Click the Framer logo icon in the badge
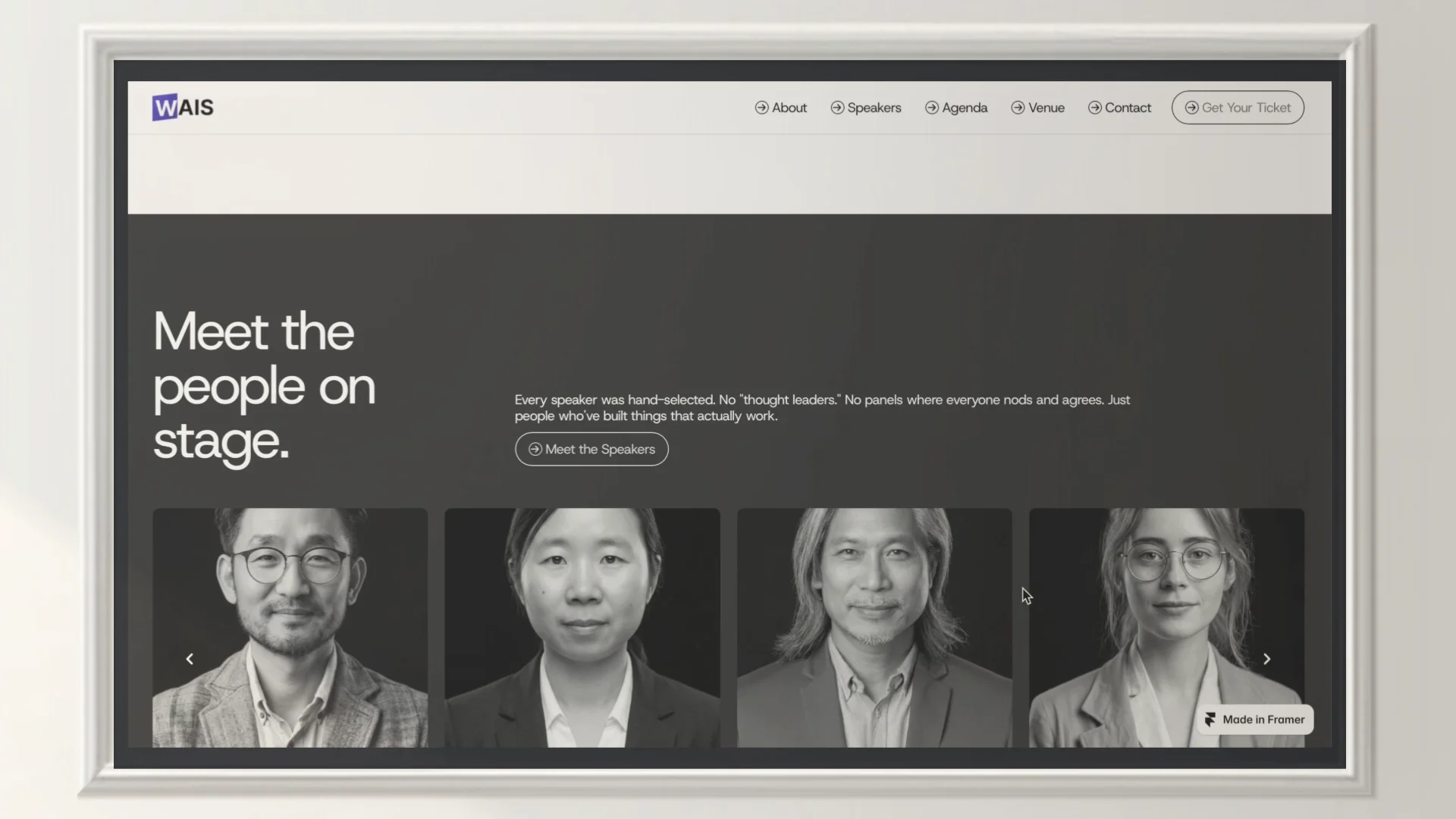The image size is (1456, 819). (x=1210, y=720)
